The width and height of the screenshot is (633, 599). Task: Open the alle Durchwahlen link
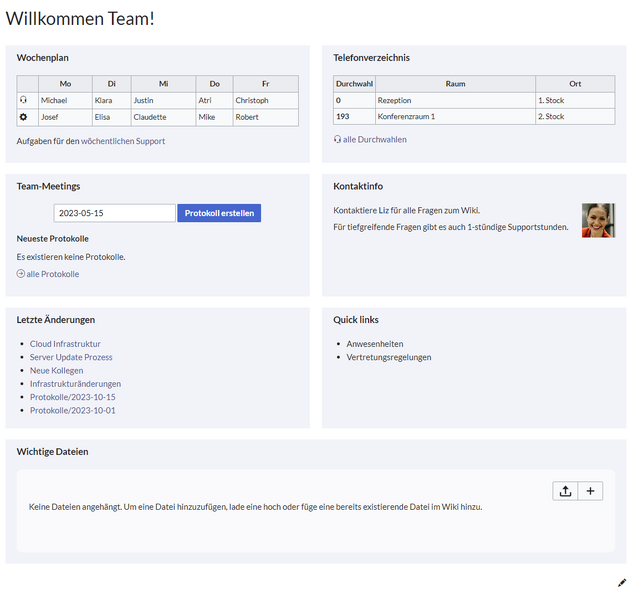(374, 140)
